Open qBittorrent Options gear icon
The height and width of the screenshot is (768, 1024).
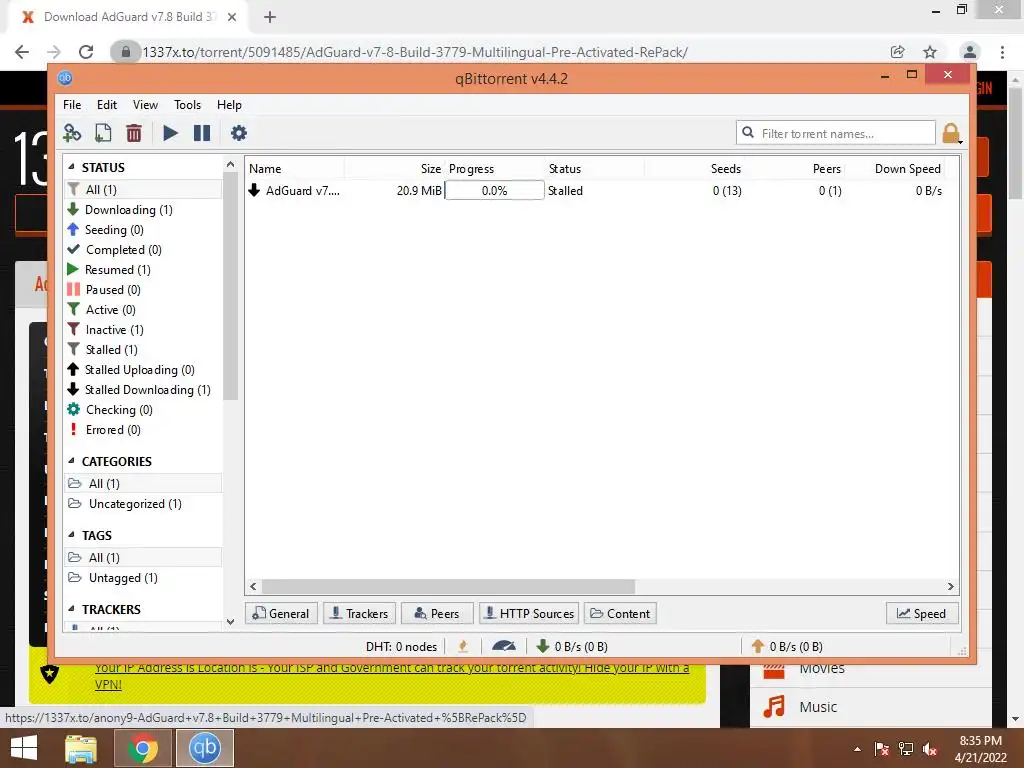tap(238, 133)
